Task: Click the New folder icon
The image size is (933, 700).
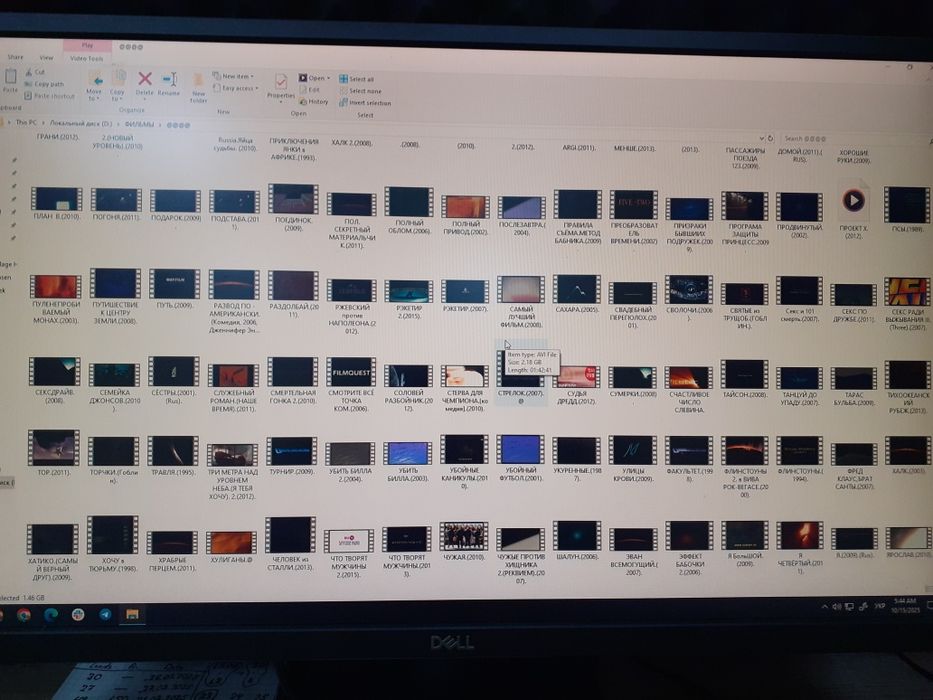Action: [198, 80]
